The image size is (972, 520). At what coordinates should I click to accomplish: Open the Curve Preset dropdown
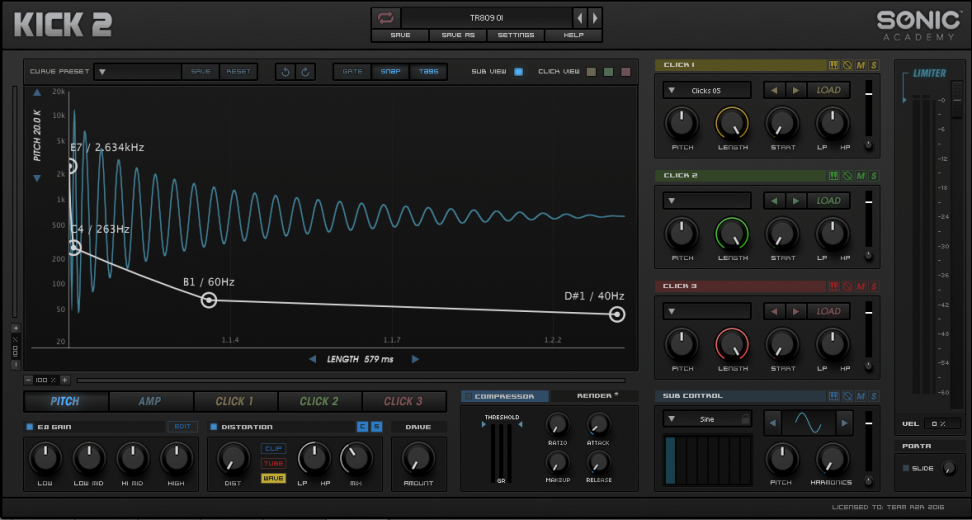tap(103, 72)
